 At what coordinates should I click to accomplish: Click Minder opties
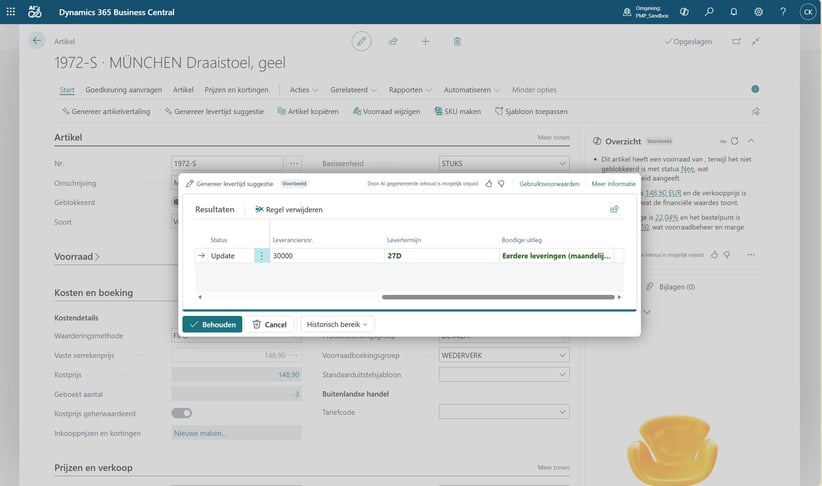(x=534, y=90)
